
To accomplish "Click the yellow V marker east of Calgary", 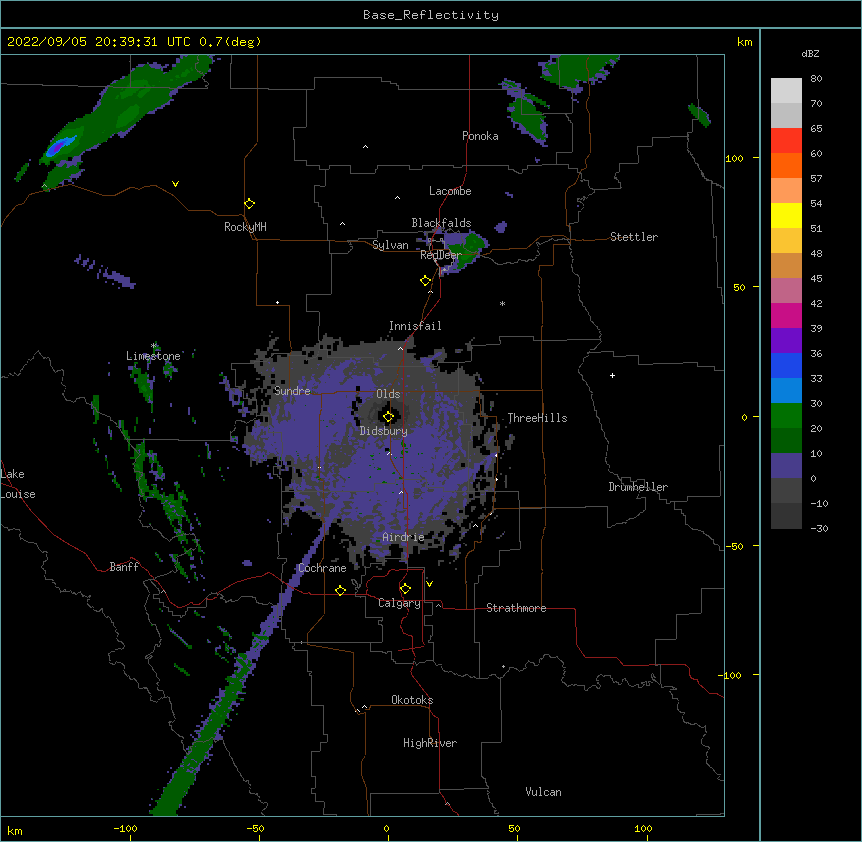I will pyautogui.click(x=429, y=584).
